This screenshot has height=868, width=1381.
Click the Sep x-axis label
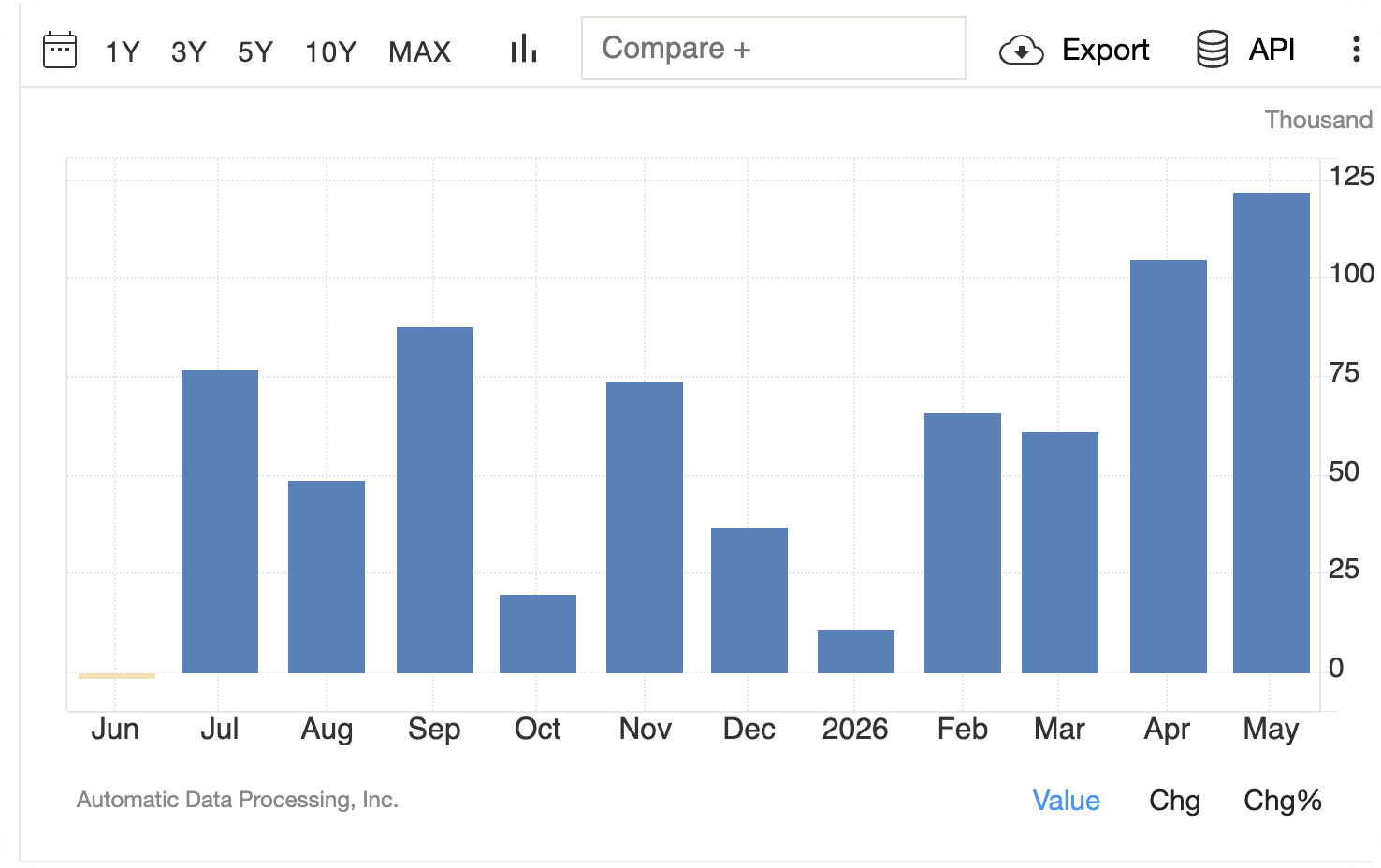434,730
